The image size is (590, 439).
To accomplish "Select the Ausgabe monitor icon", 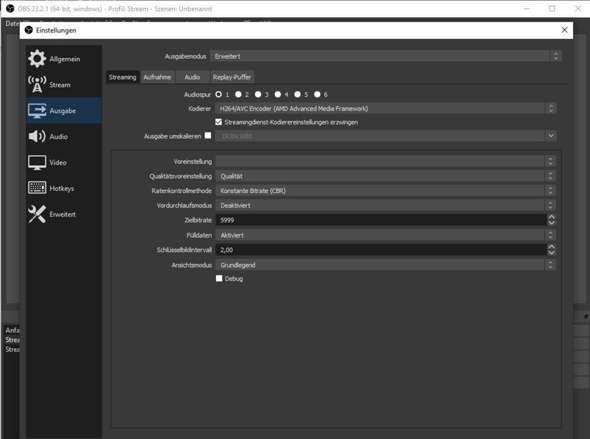I will (37, 110).
